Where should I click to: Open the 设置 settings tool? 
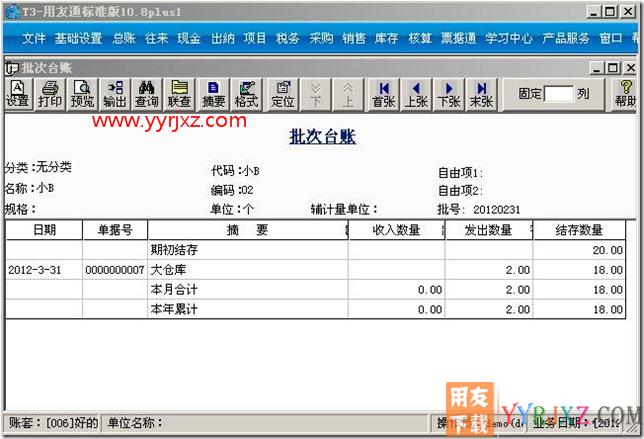[x=18, y=94]
